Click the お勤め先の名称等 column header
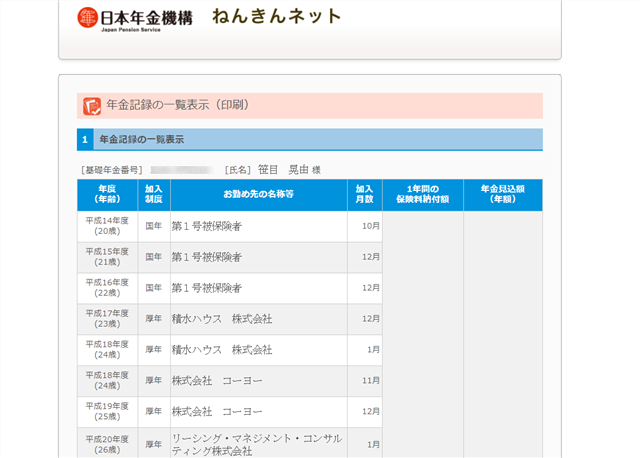The height and width of the screenshot is (458, 640). point(259,195)
